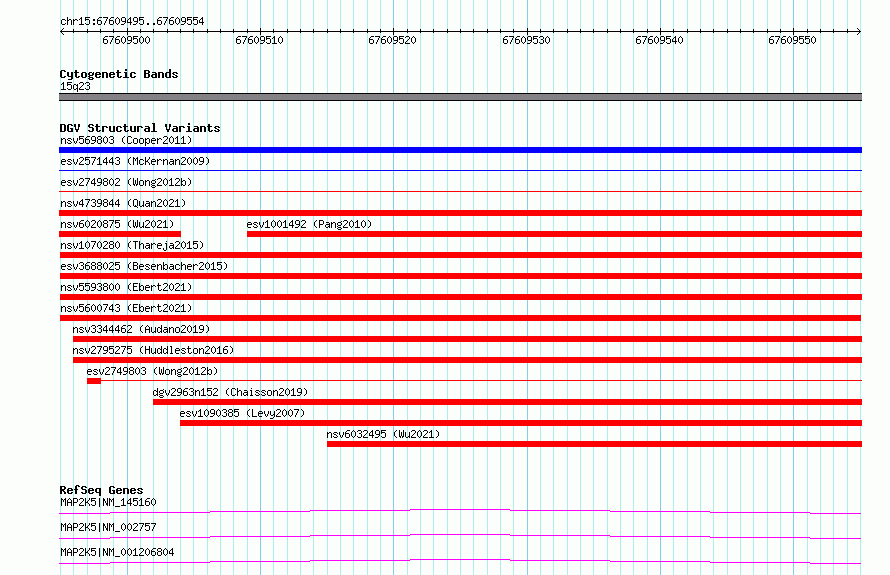
Task: Select the esv3688025 (Besenbacher2015) variant label
Action: (144, 266)
